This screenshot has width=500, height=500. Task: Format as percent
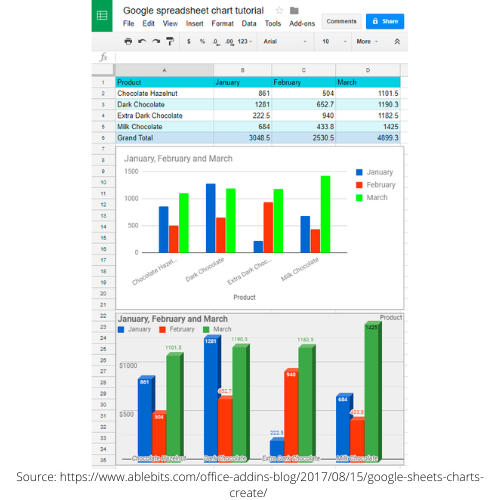click(202, 41)
